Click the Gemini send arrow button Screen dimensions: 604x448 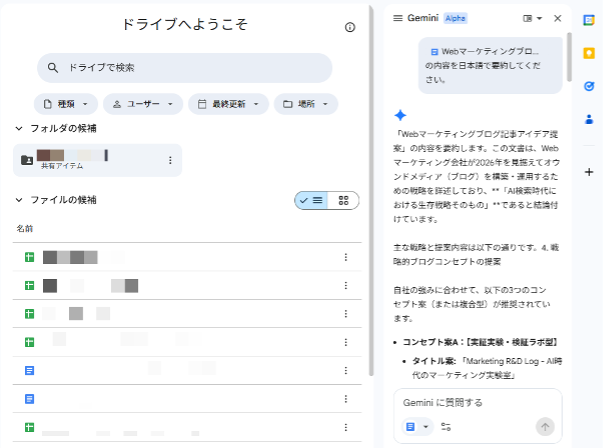(545, 427)
